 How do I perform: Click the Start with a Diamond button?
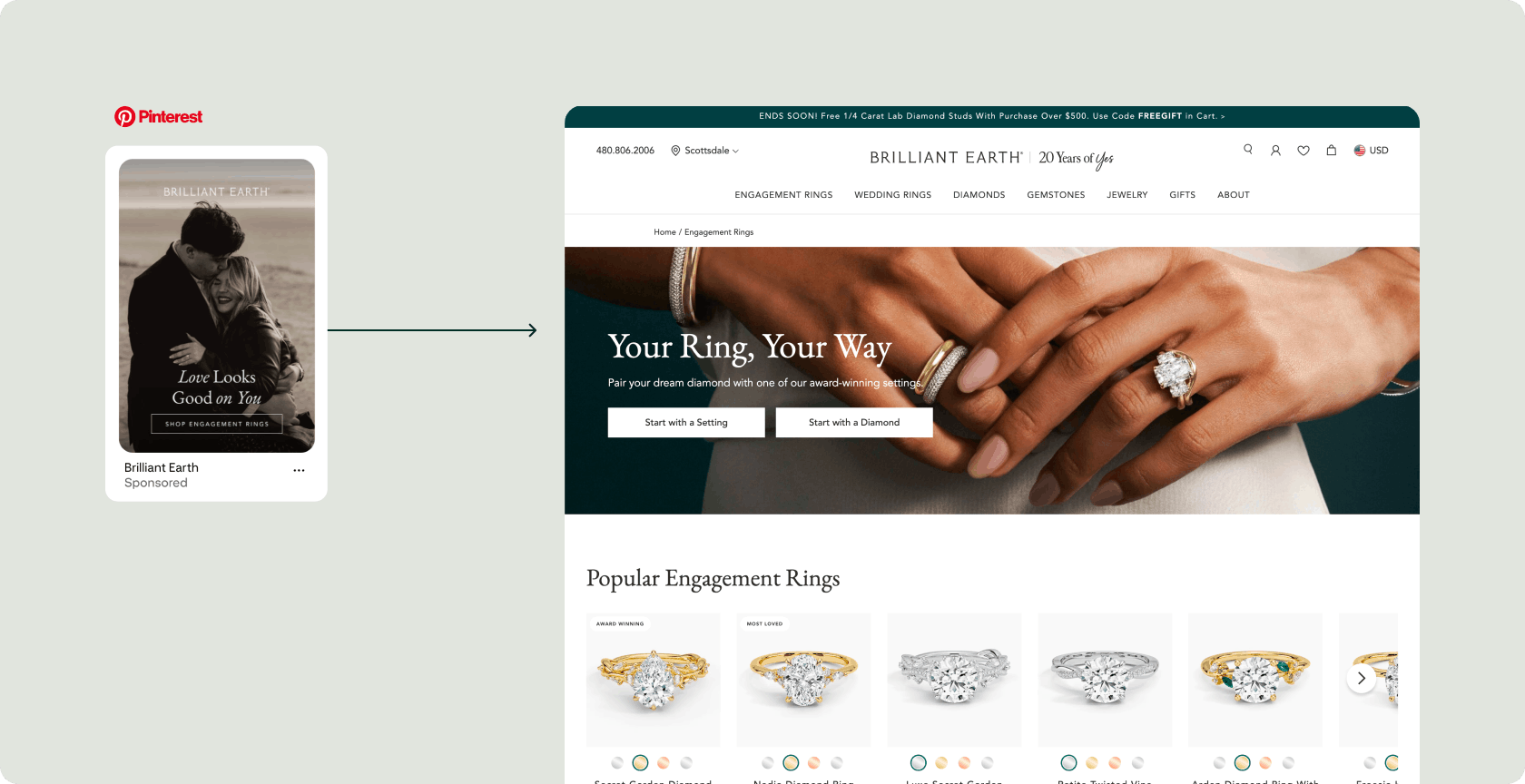pyautogui.click(x=854, y=423)
